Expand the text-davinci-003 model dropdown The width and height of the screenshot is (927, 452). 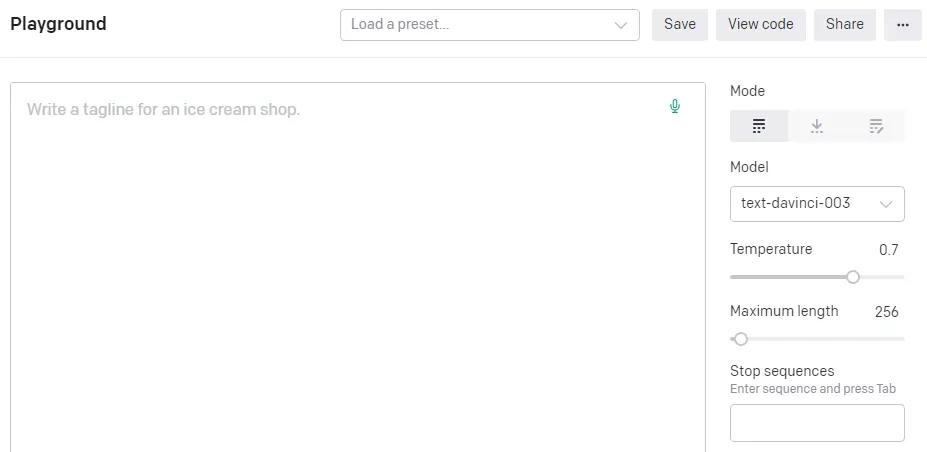817,204
